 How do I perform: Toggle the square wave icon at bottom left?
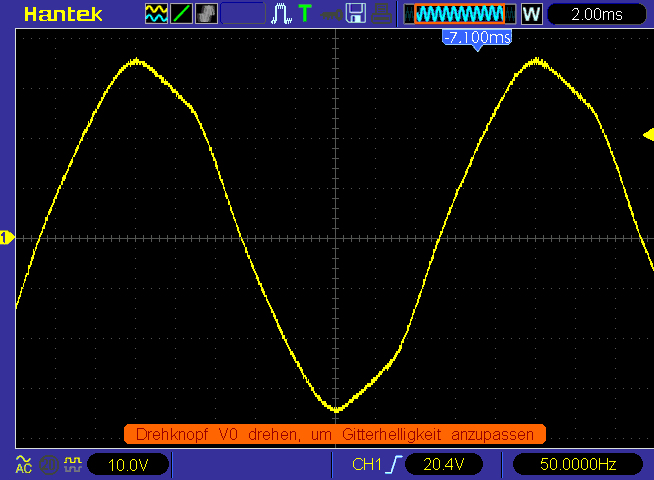coord(72,464)
